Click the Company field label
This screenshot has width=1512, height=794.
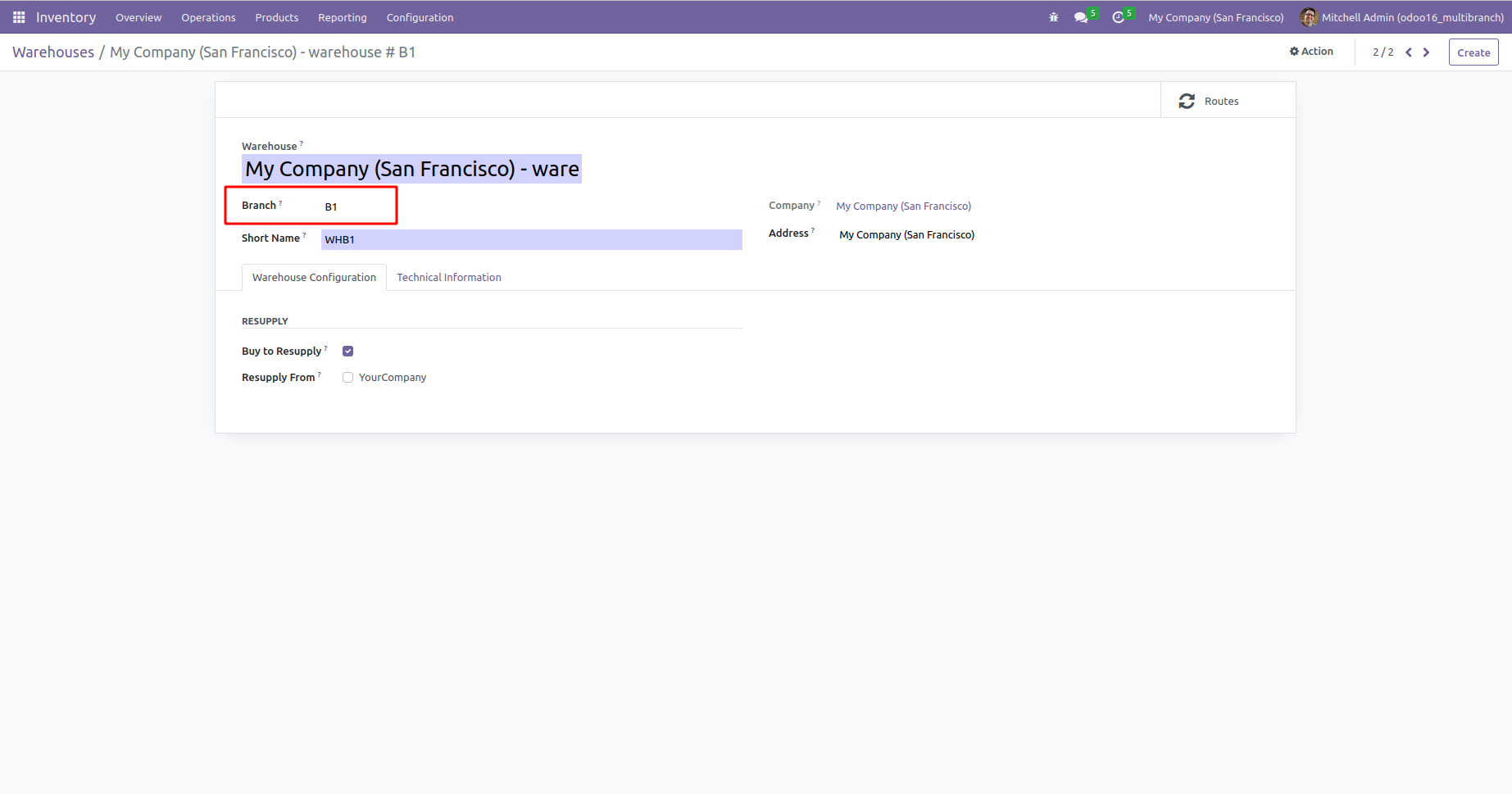pos(792,206)
